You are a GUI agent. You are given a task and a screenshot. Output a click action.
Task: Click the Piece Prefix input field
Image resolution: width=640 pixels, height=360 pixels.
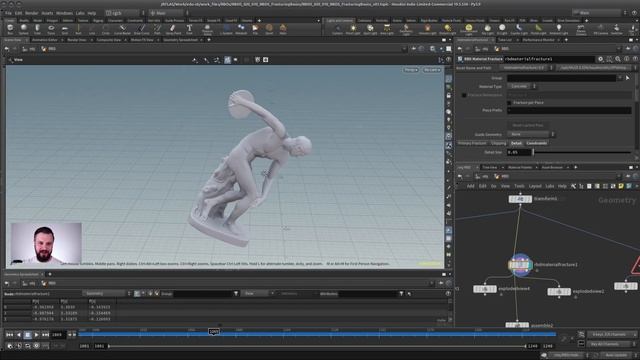[569, 111]
